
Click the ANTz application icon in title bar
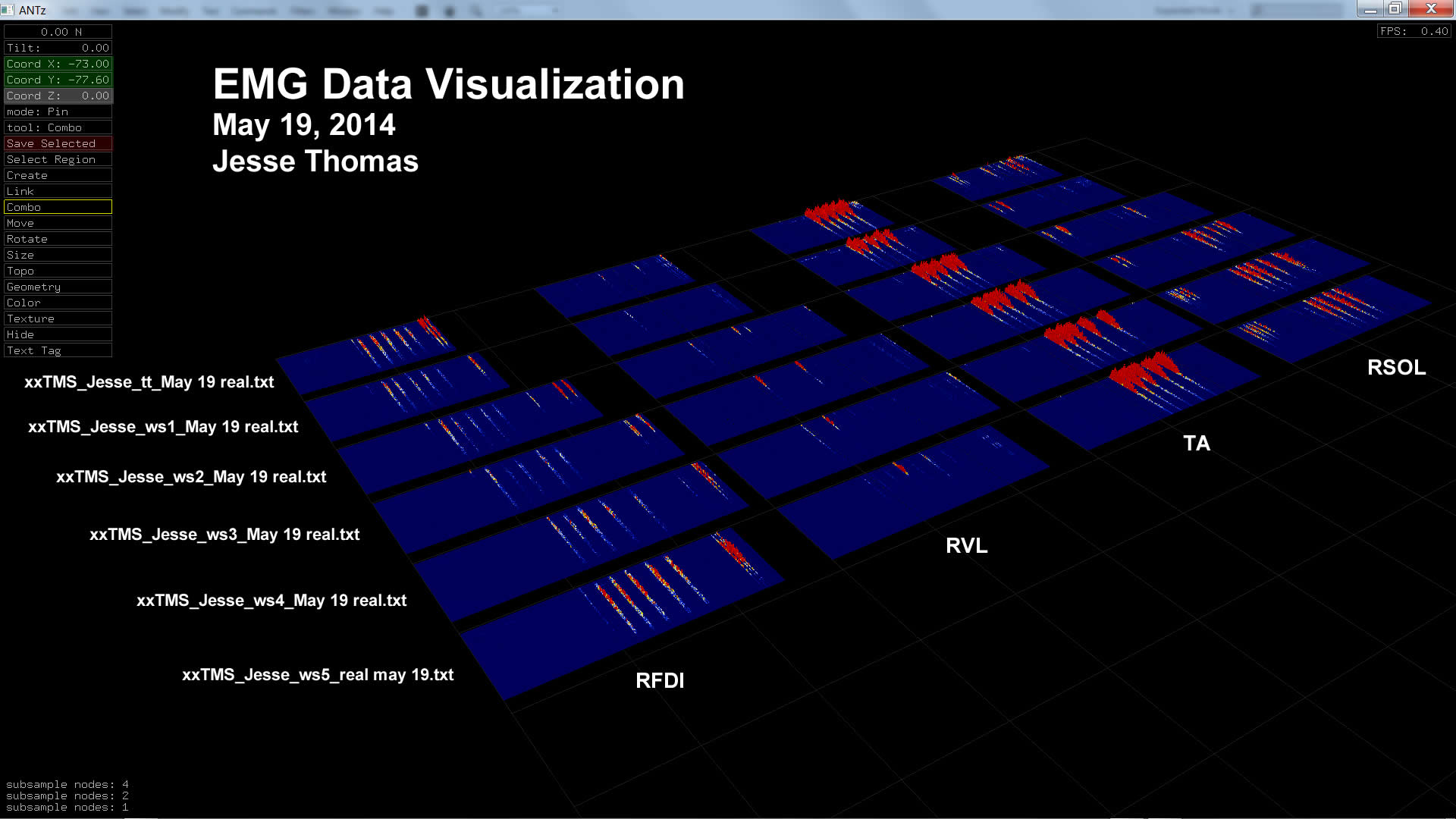8,10
